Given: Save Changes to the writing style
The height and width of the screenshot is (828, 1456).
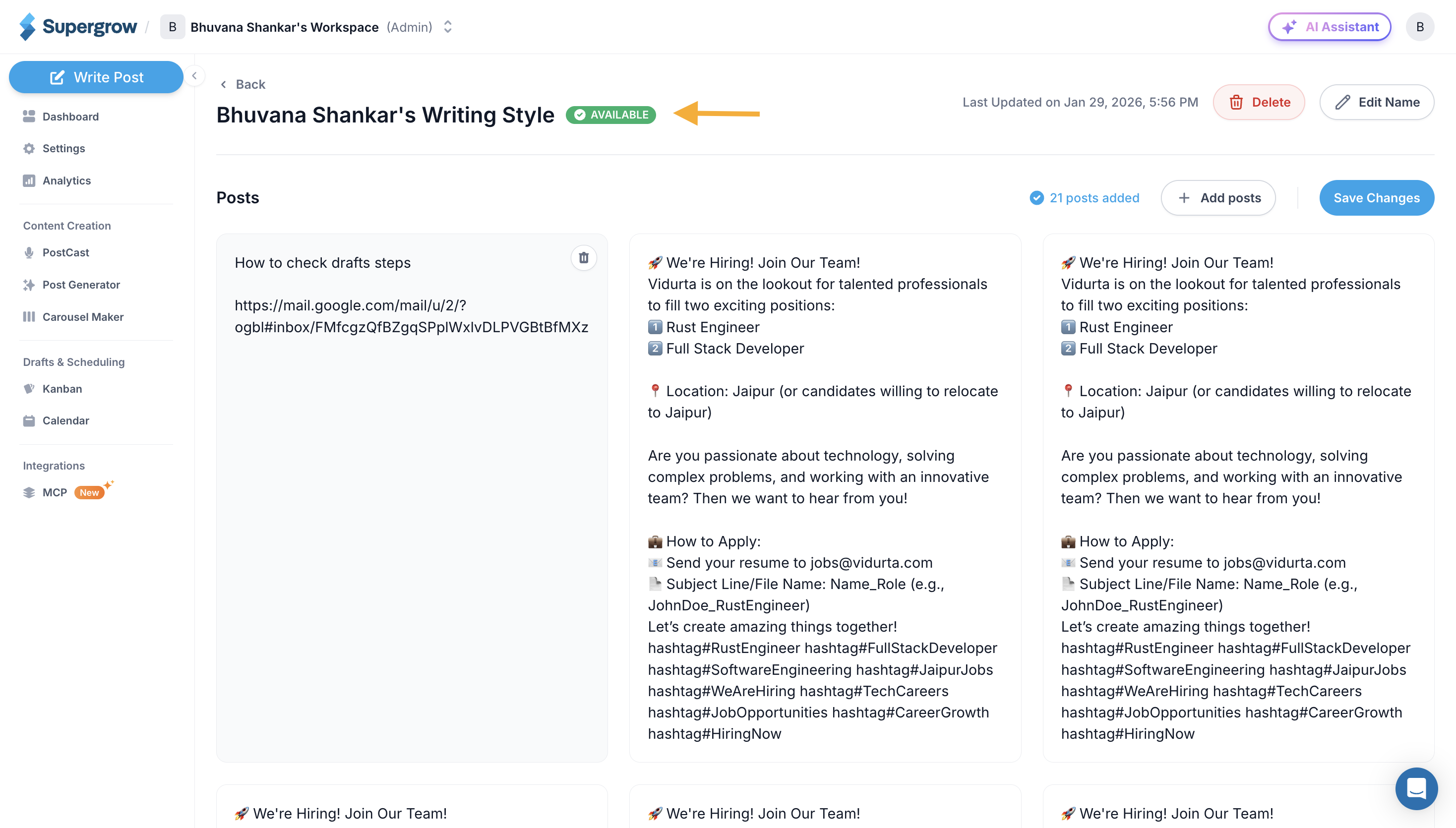Looking at the screenshot, I should coord(1376,198).
